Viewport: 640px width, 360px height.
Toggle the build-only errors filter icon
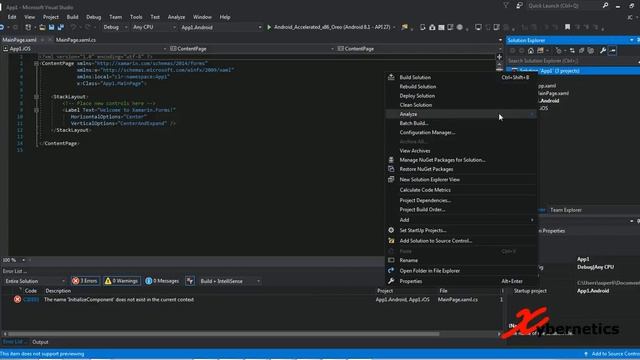point(190,281)
